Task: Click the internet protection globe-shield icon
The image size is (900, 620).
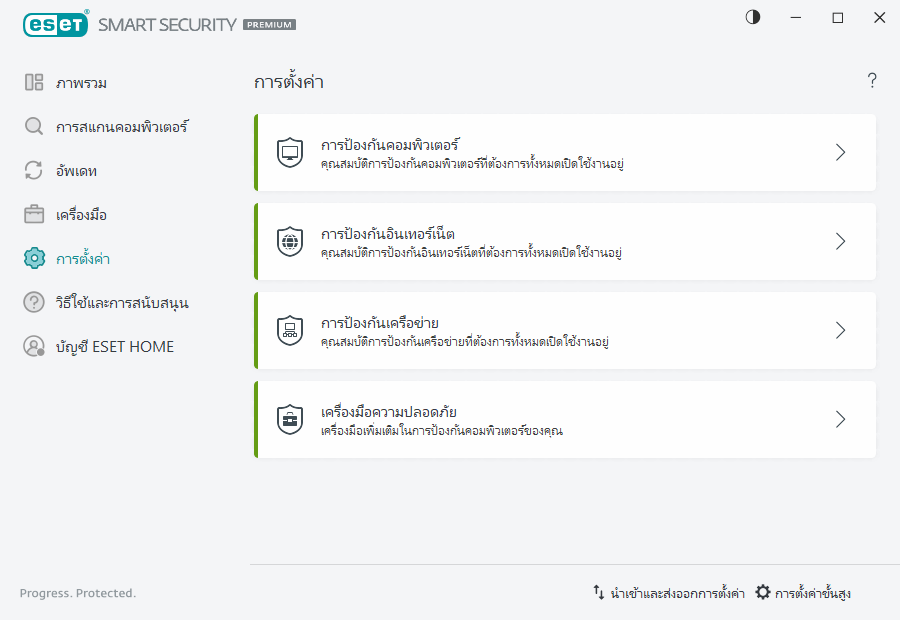Action: 288,240
